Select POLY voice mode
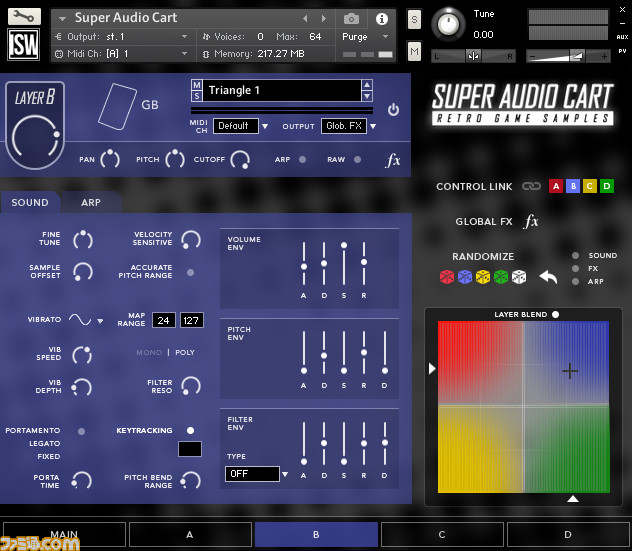 click(x=185, y=352)
